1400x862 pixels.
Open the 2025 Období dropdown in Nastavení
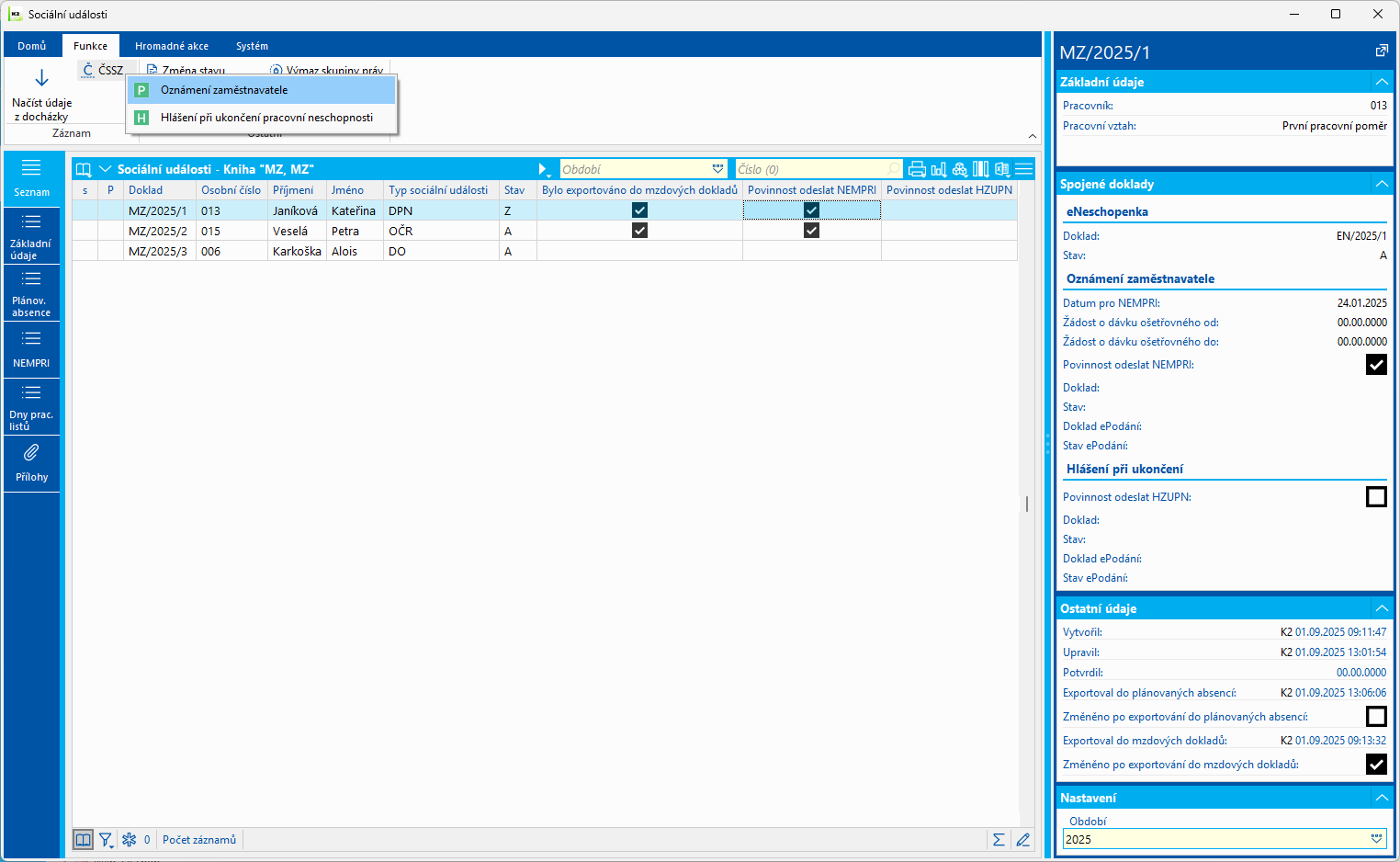pyautogui.click(x=1376, y=839)
